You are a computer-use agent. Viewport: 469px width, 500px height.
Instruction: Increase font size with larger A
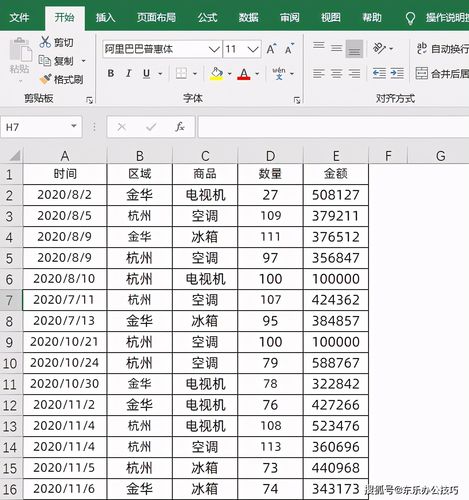coord(271,49)
